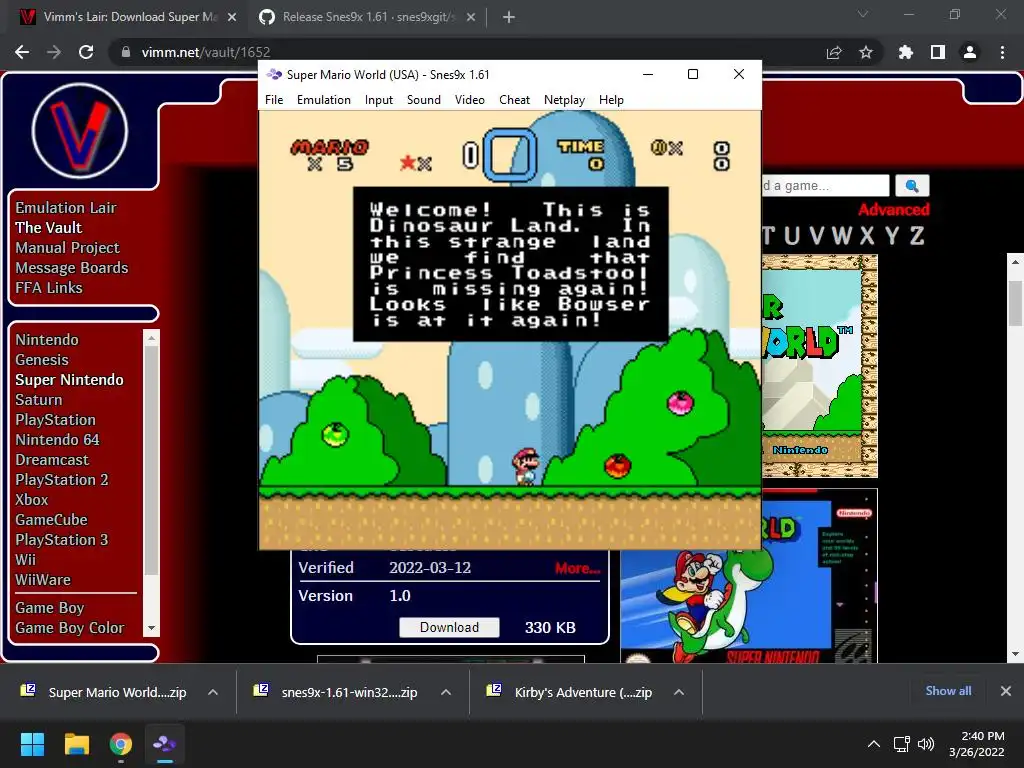
Task: Click the Chrome back arrow
Action: [22, 52]
